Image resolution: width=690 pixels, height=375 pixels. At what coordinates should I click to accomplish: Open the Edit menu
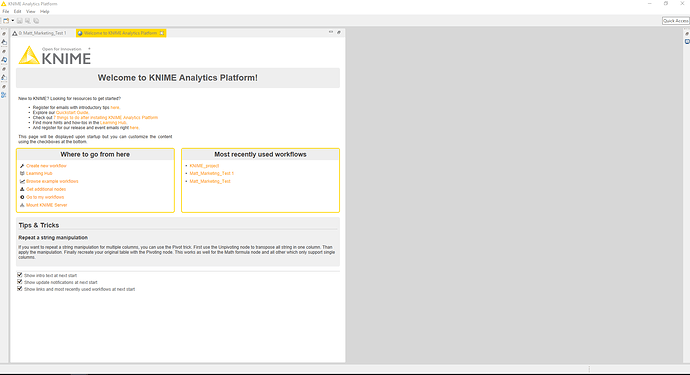[x=18, y=11]
